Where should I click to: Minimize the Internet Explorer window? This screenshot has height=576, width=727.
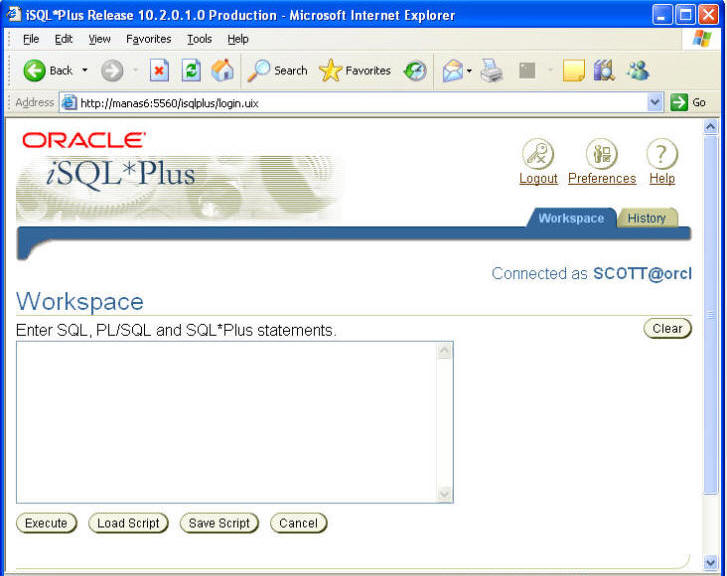[662, 15]
